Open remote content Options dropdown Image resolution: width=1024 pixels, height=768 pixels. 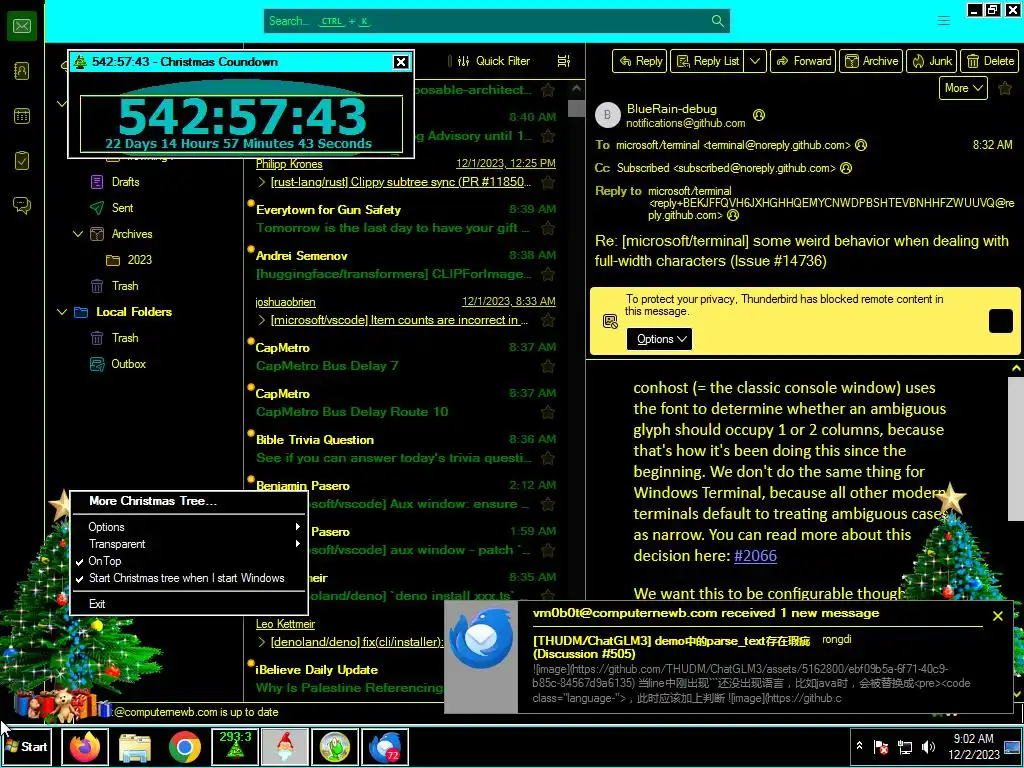[x=659, y=339]
